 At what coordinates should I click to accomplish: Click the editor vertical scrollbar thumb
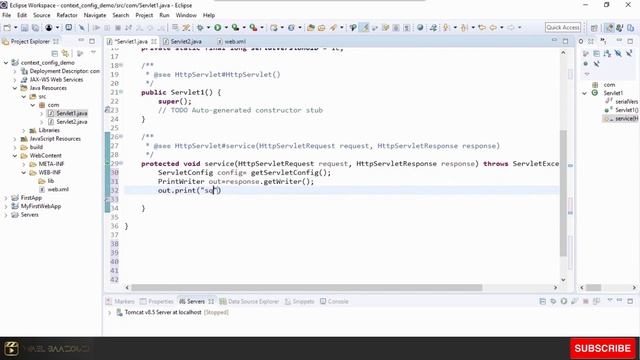[563, 193]
